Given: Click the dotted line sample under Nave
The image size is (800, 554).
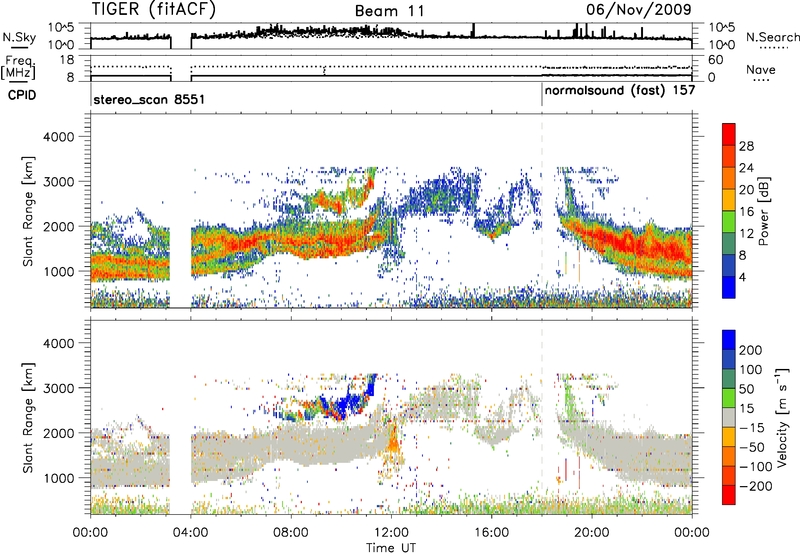Looking at the screenshot, I should tap(761, 80).
